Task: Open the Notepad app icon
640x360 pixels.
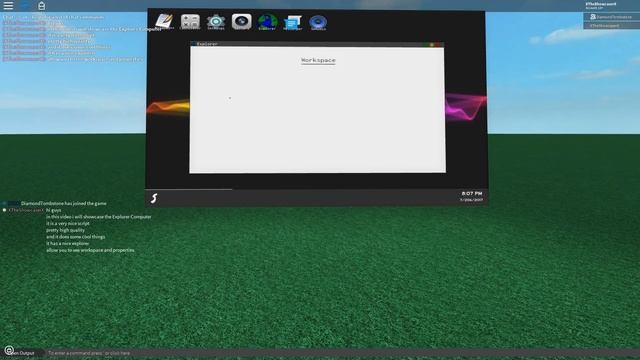Action: 164,21
